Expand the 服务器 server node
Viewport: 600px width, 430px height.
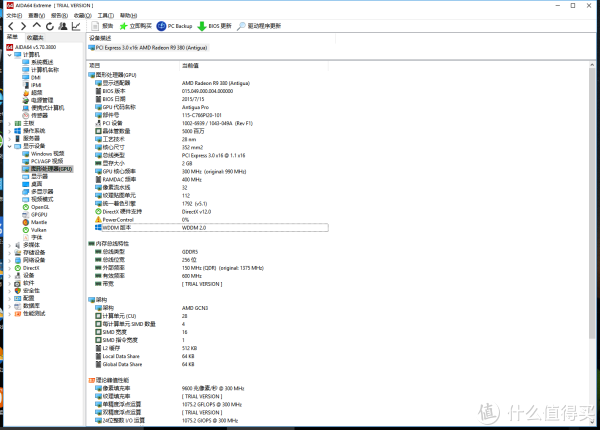pyautogui.click(x=10, y=138)
